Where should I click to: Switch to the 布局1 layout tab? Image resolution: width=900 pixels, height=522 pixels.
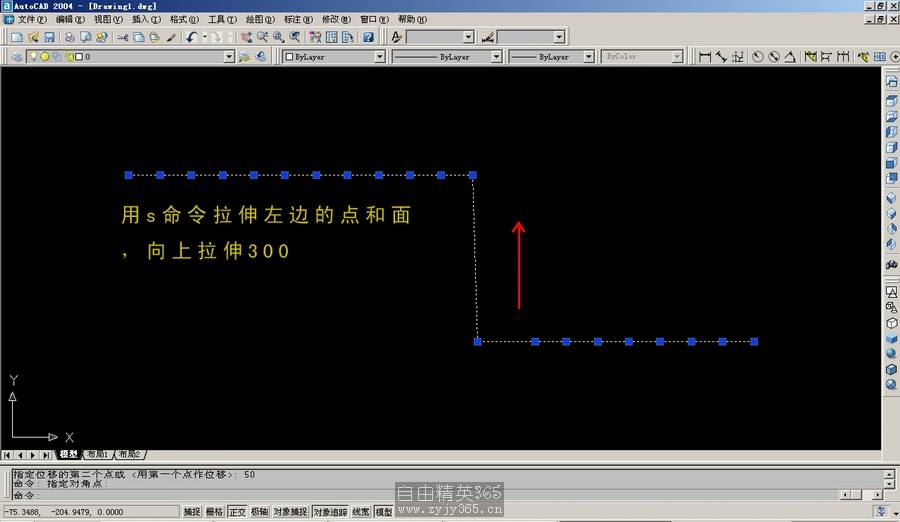click(x=98, y=455)
